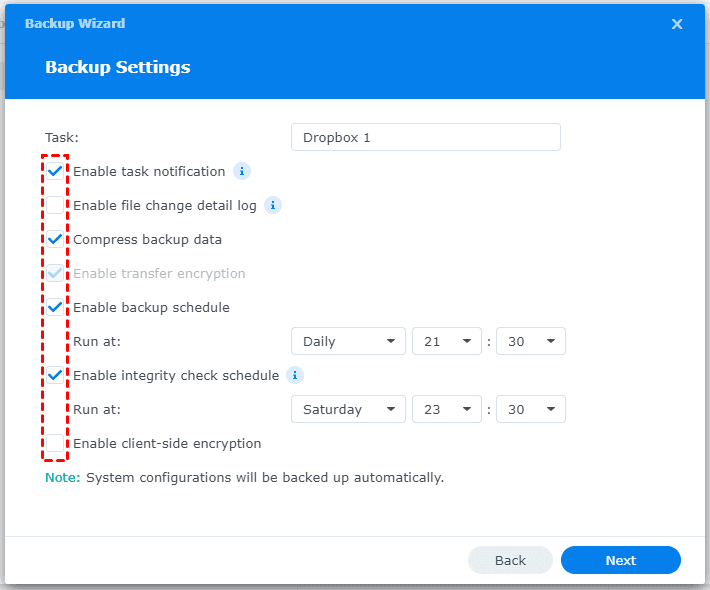
Task: Uncheck Enable integrity check schedule
Action: 55,375
